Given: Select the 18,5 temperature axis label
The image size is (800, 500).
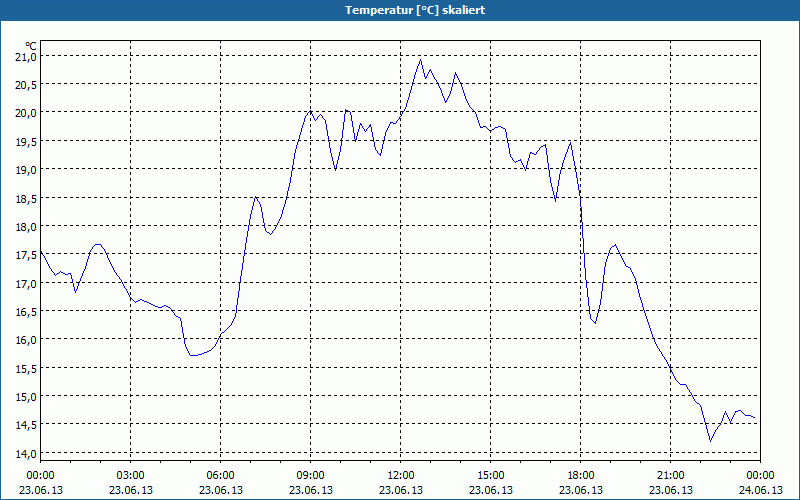Looking at the screenshot, I should 25,198.
